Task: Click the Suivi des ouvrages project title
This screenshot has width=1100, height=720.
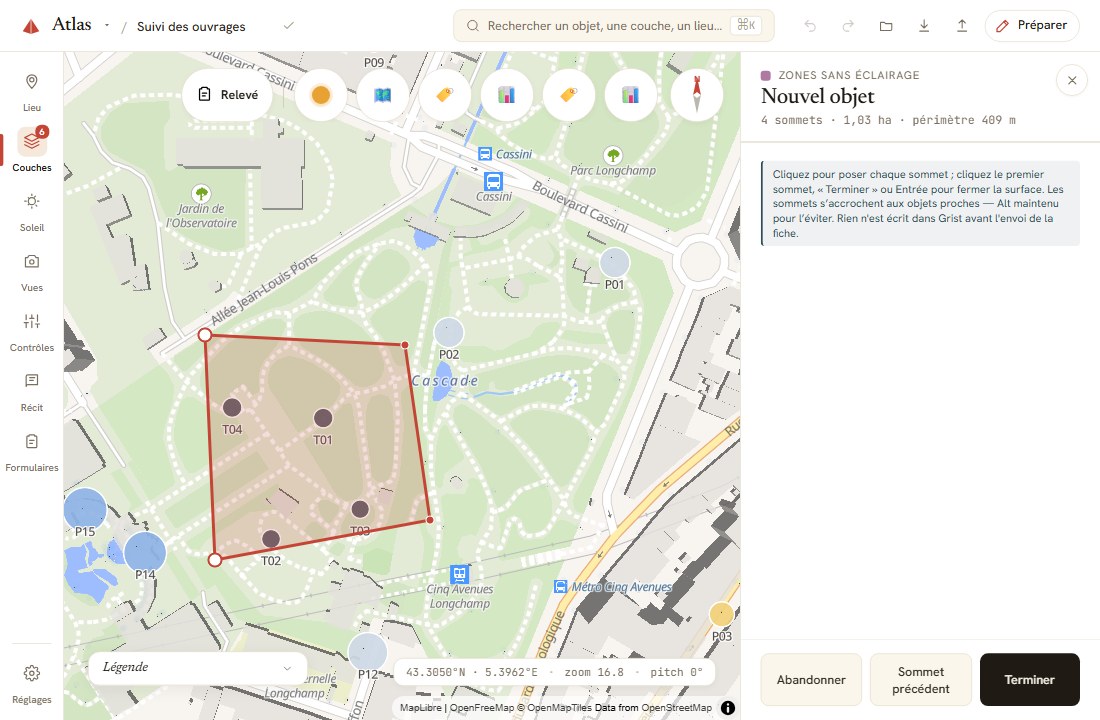Action: click(x=191, y=27)
